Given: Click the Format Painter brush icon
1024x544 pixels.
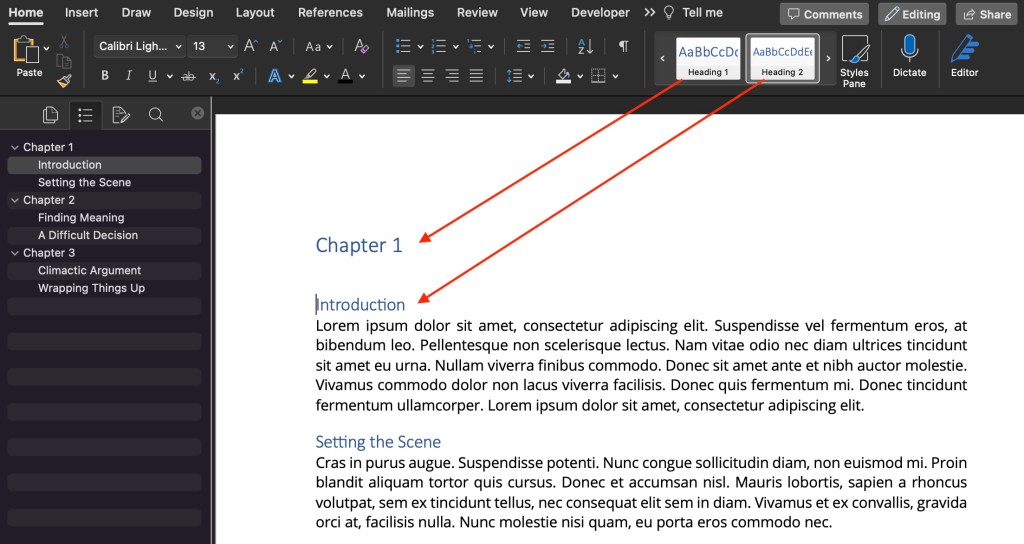Looking at the screenshot, I should coord(65,81).
